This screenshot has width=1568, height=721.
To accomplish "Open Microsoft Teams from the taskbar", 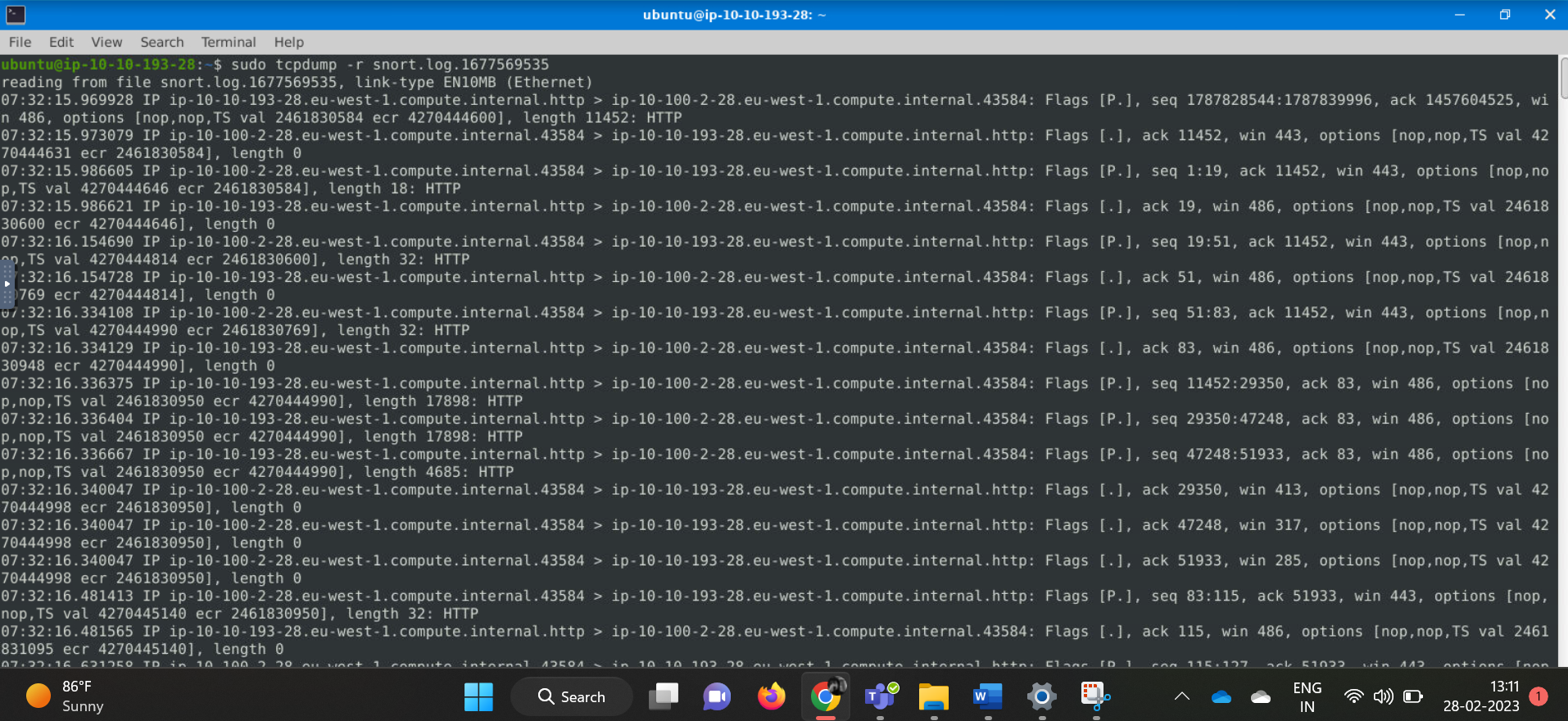I will 880,696.
